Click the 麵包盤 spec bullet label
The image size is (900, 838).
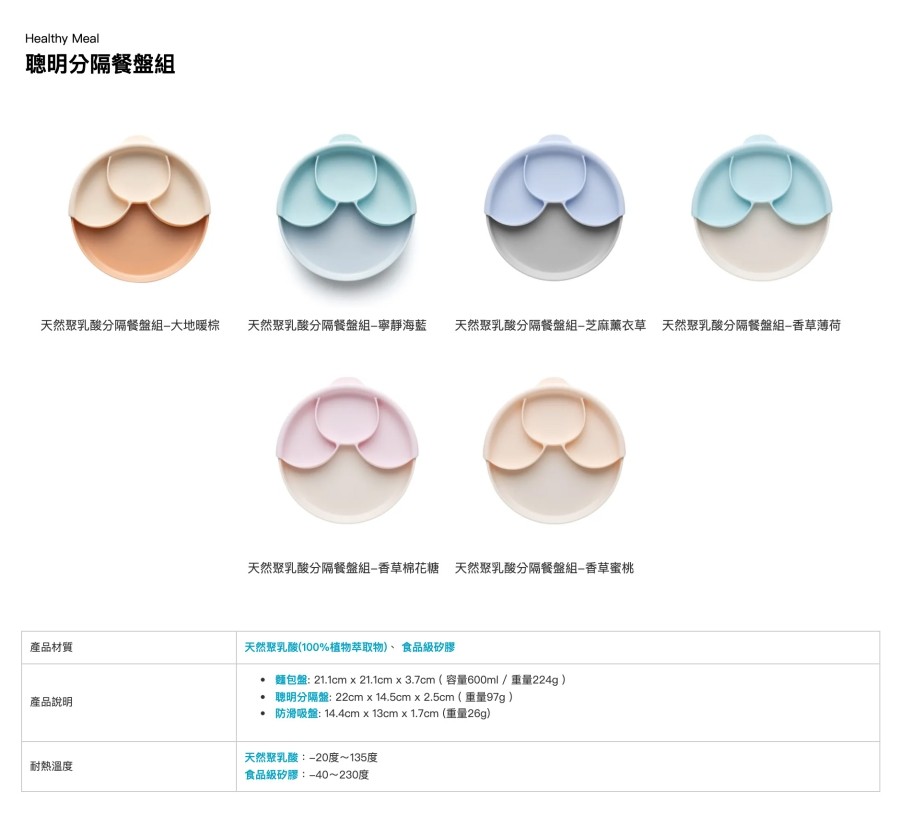pos(291,680)
